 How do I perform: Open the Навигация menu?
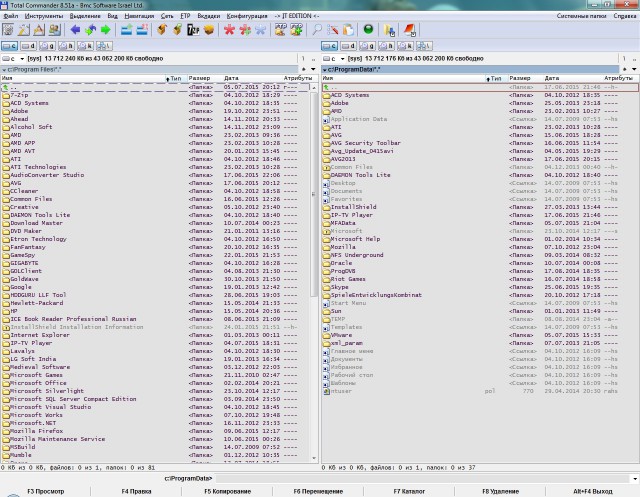pos(139,16)
